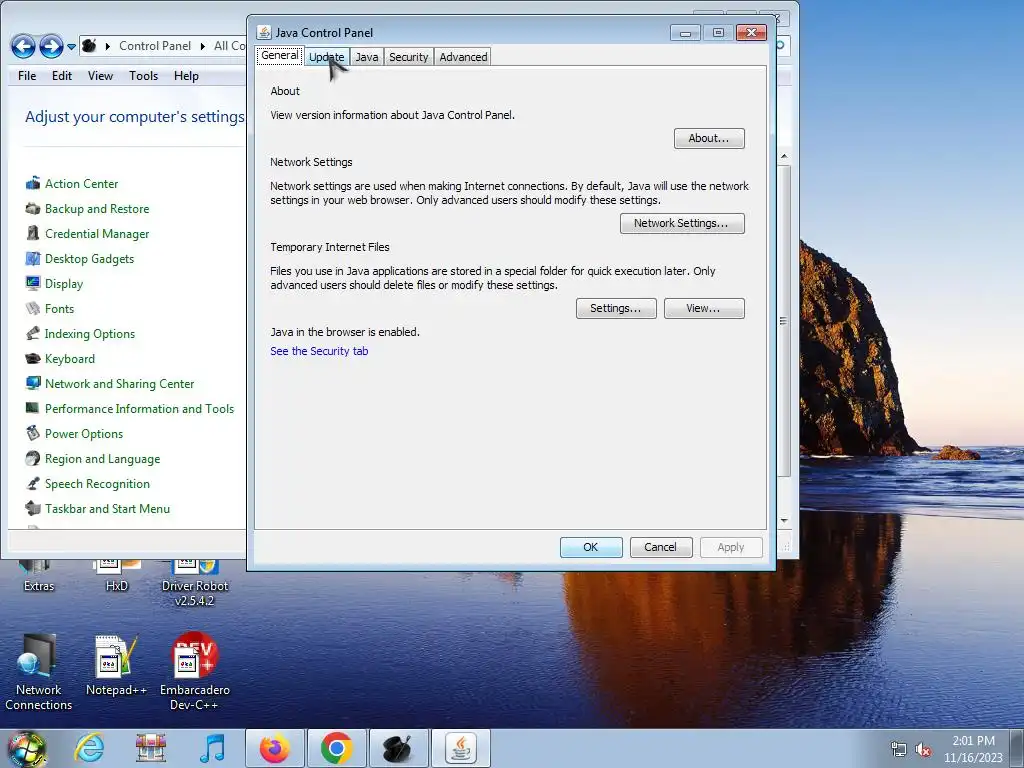Click the muted volume tray icon
The image size is (1024, 768).
click(x=923, y=750)
